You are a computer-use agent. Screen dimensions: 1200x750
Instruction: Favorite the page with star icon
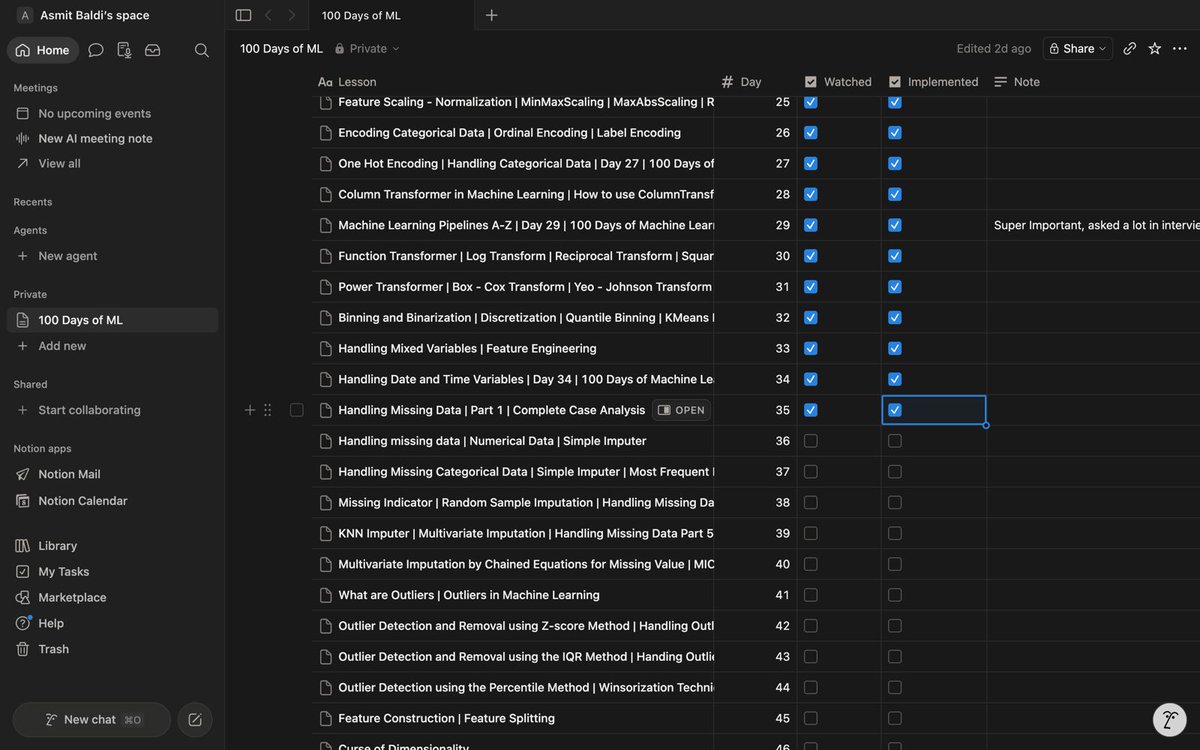click(x=1155, y=48)
